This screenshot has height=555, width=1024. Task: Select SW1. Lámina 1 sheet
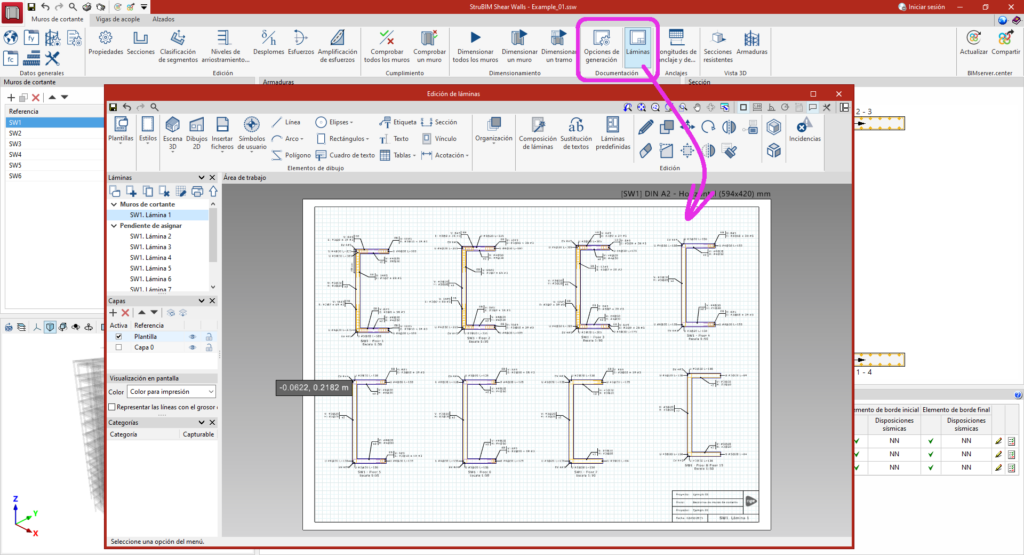click(x=150, y=215)
